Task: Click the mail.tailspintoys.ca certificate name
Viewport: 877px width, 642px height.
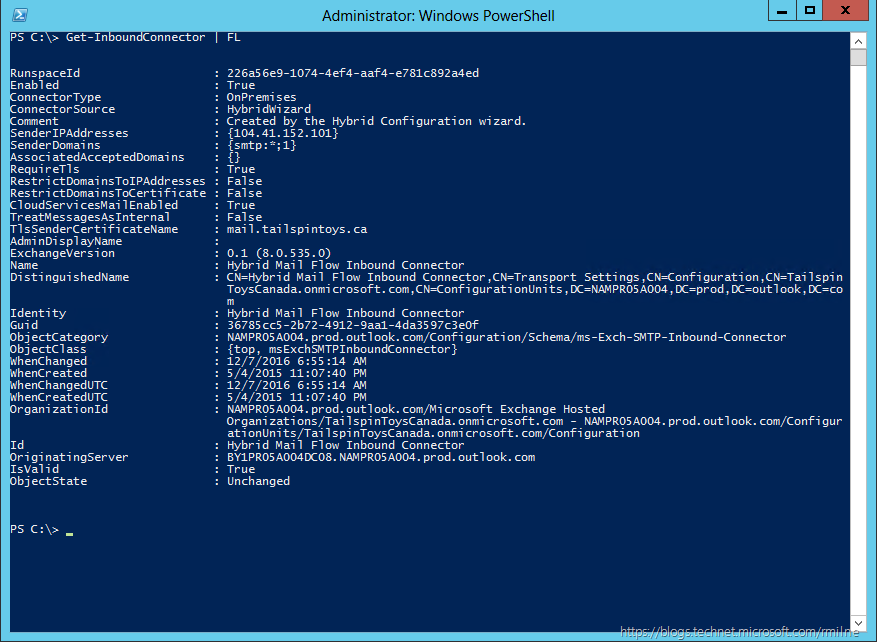Action: tap(298, 229)
